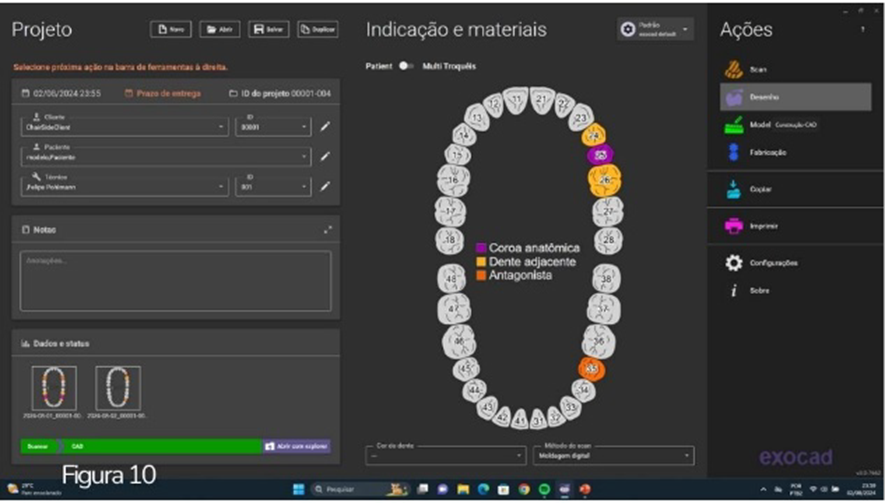Click inside the Notas text area
The image size is (885, 503).
[x=175, y=280]
